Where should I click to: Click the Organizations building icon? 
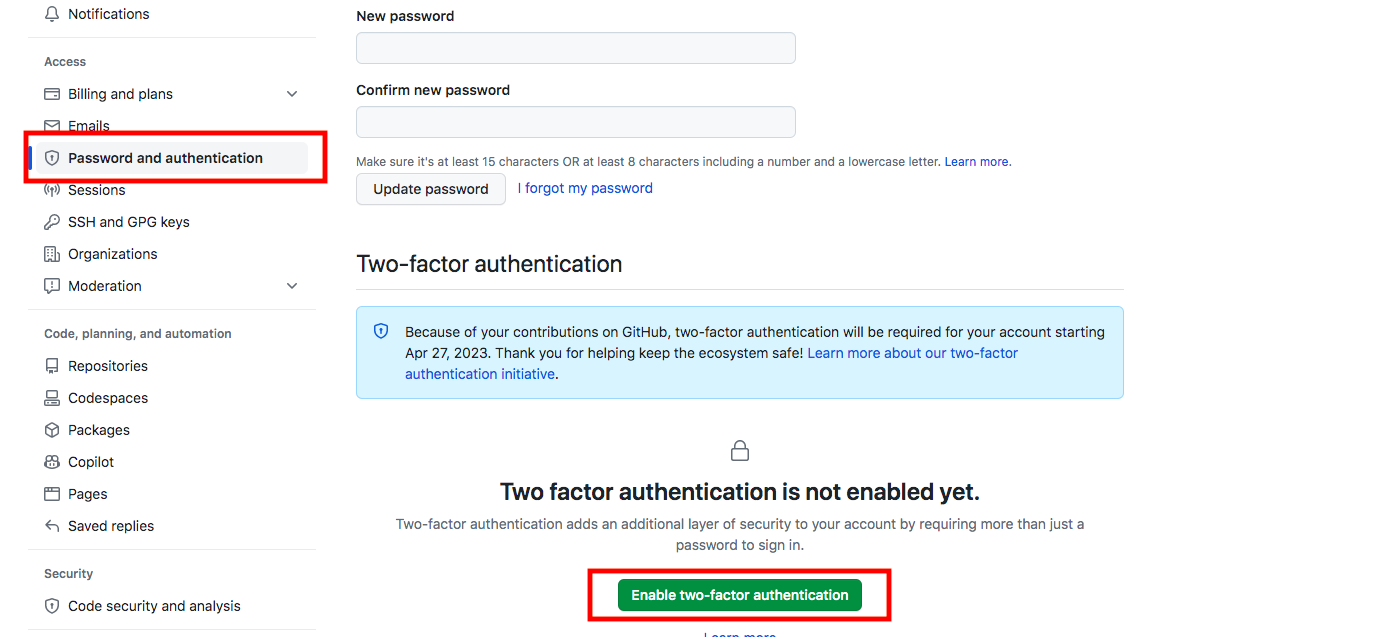[52, 254]
